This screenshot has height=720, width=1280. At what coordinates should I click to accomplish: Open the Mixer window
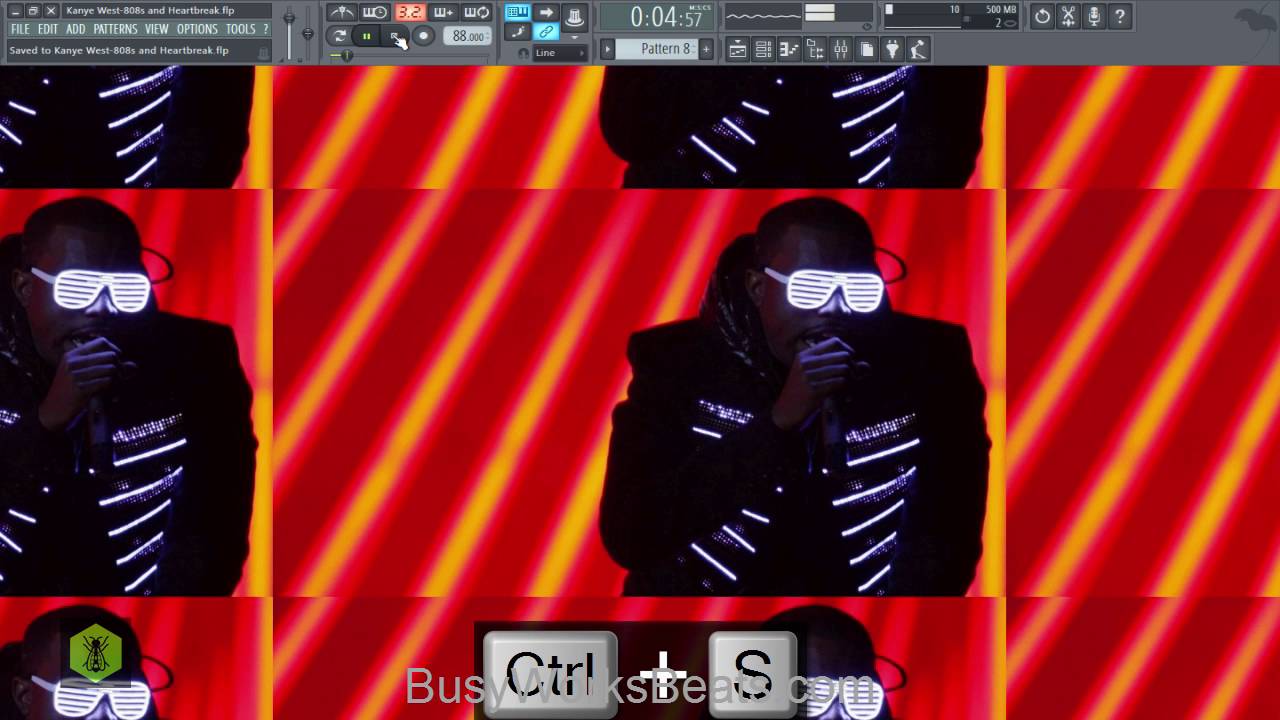841,49
